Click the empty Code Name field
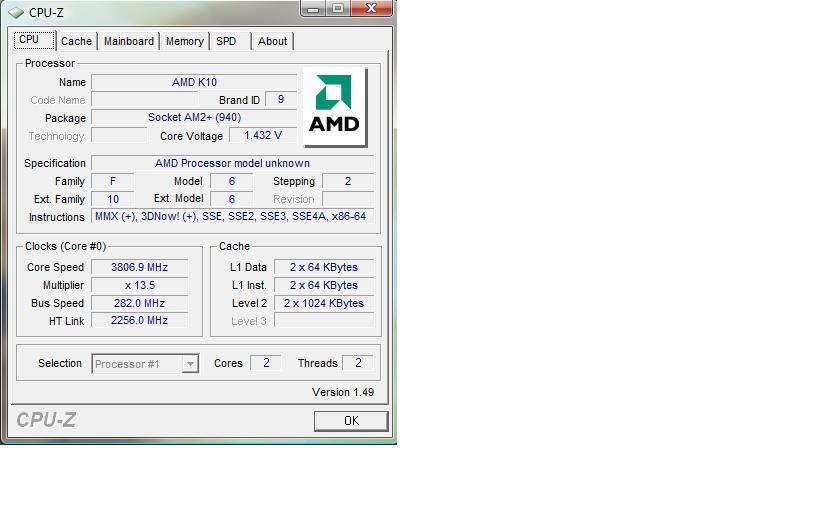This screenshot has width=840, height=525. [145, 99]
